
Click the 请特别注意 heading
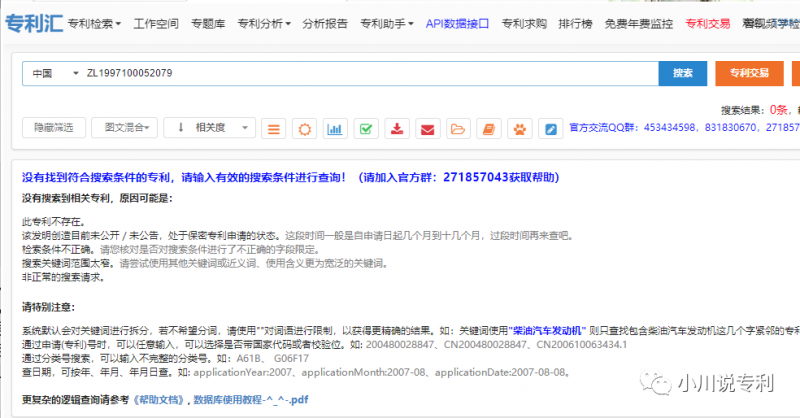pyautogui.click(x=48, y=307)
